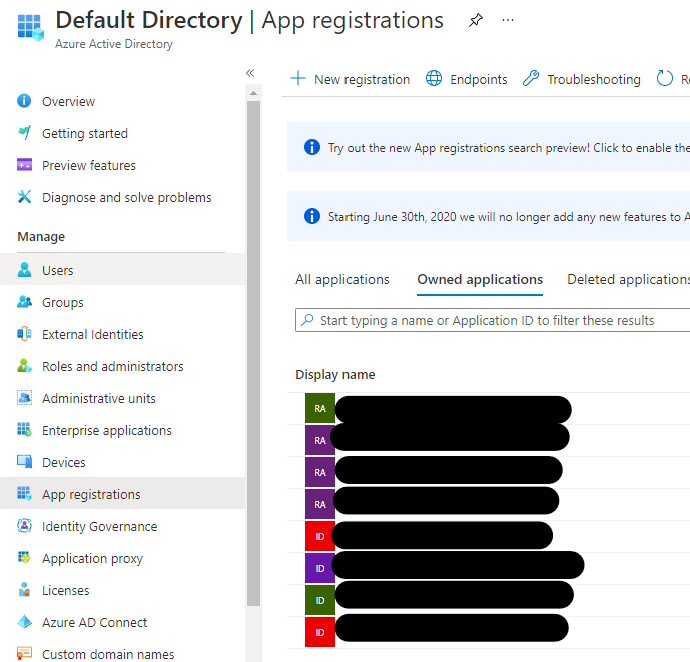The width and height of the screenshot is (690, 662).
Task: Collapse the left sidebar with double chevron
Action: click(x=250, y=73)
